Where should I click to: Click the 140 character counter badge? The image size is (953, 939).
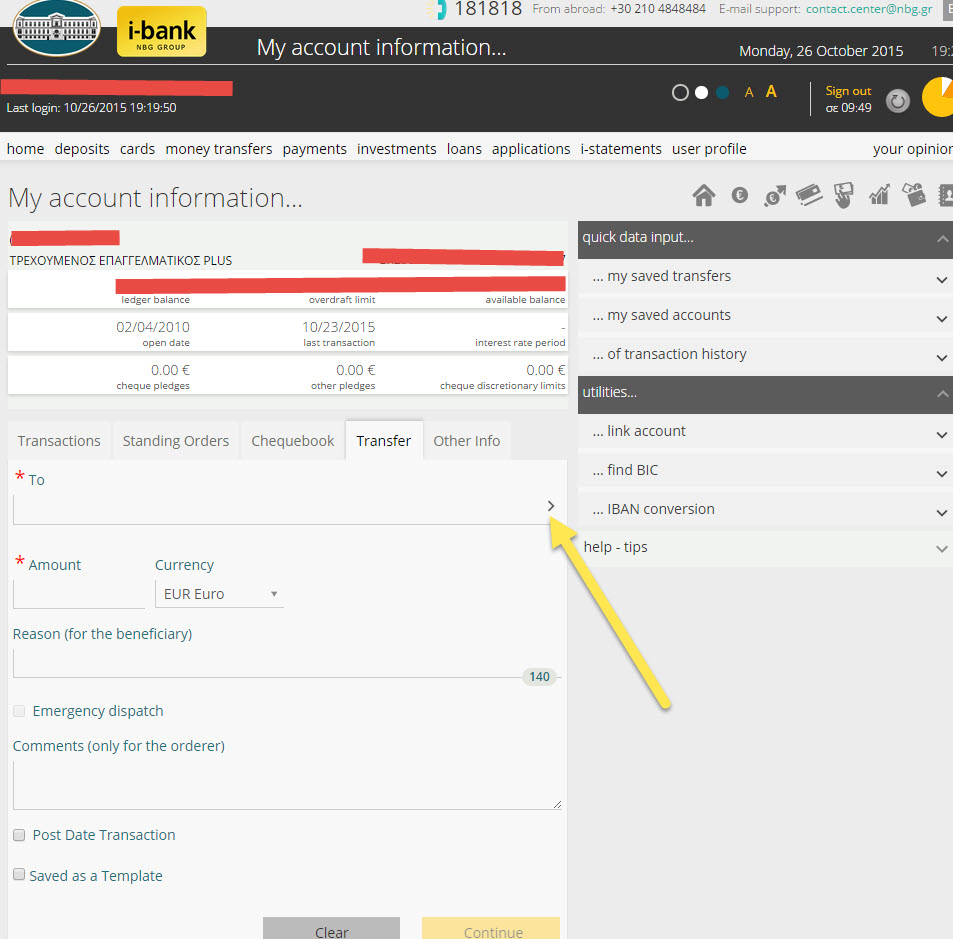pos(539,676)
